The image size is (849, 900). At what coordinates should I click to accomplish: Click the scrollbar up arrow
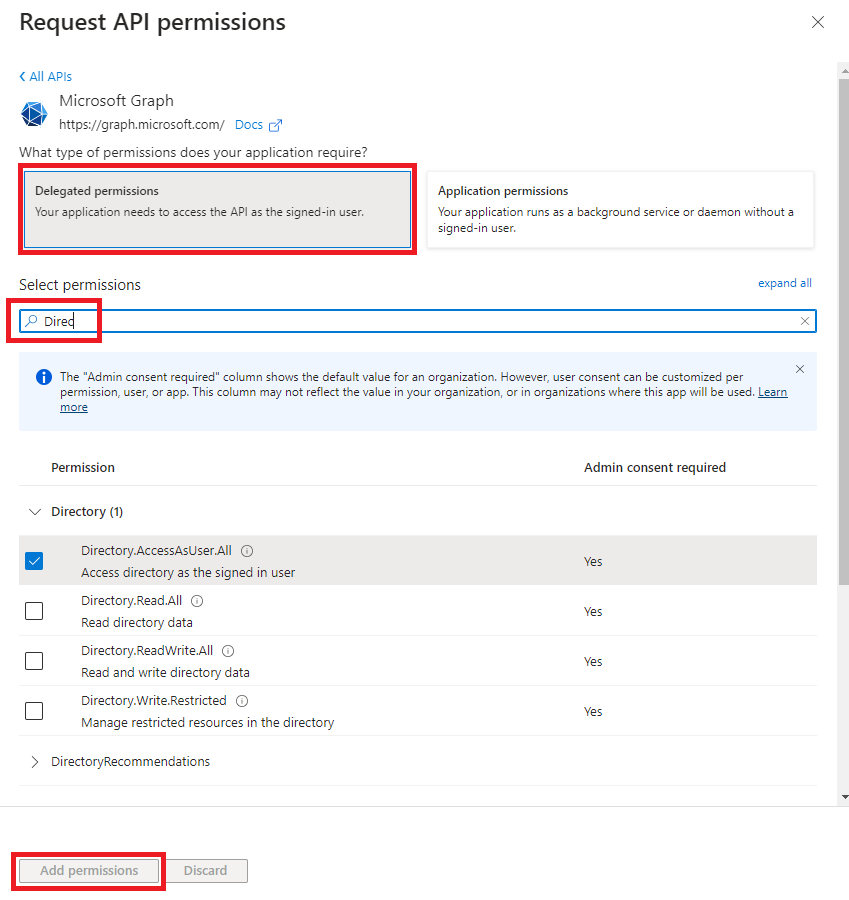[x=844, y=71]
